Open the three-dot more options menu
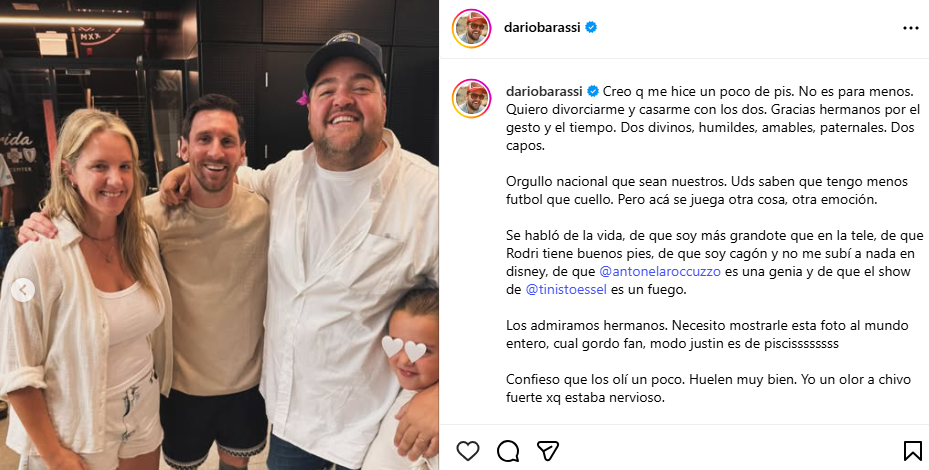 pos(911,28)
